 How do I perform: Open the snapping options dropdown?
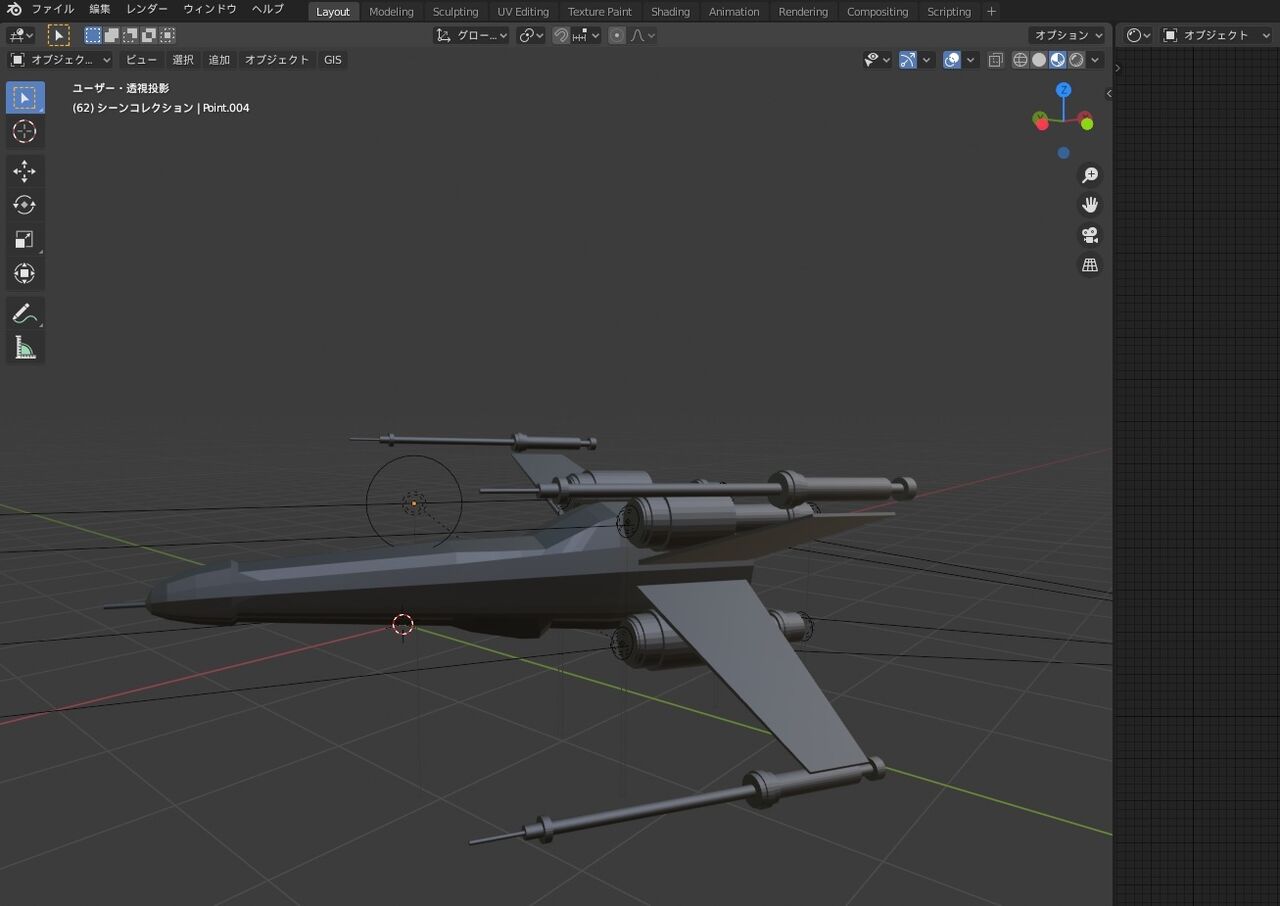click(587, 35)
